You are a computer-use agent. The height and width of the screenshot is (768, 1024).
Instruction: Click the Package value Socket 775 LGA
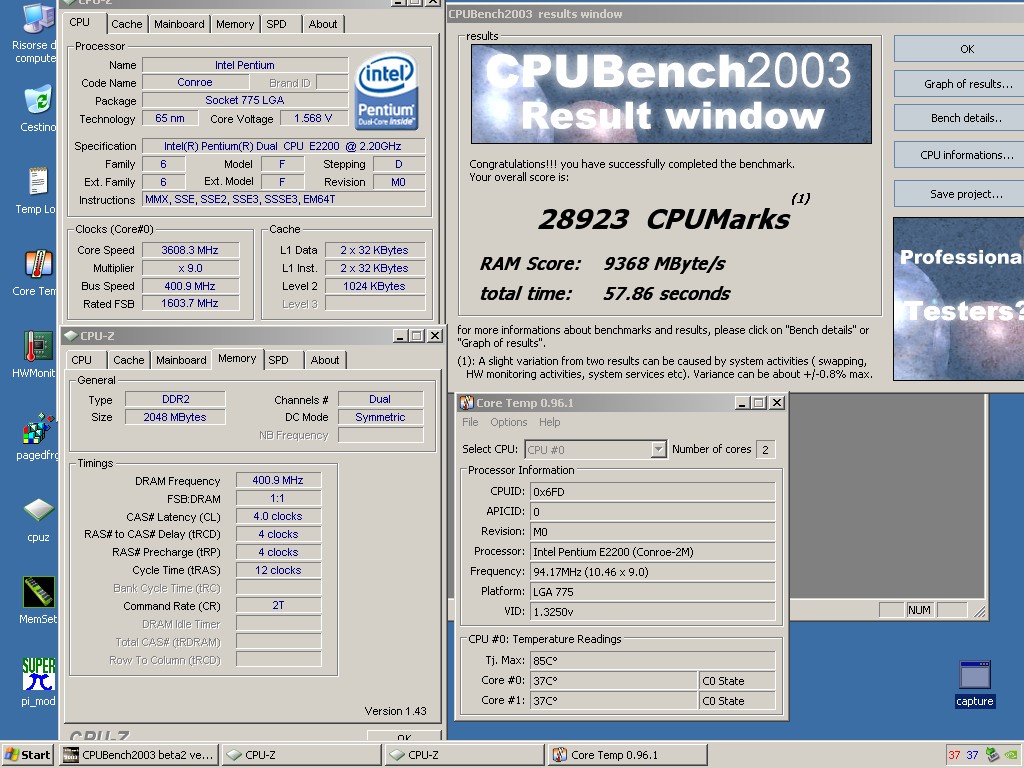(x=245, y=100)
